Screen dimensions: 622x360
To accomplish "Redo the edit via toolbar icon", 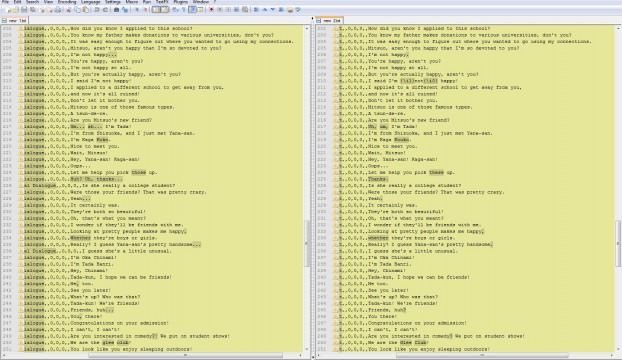I will click(105, 10).
